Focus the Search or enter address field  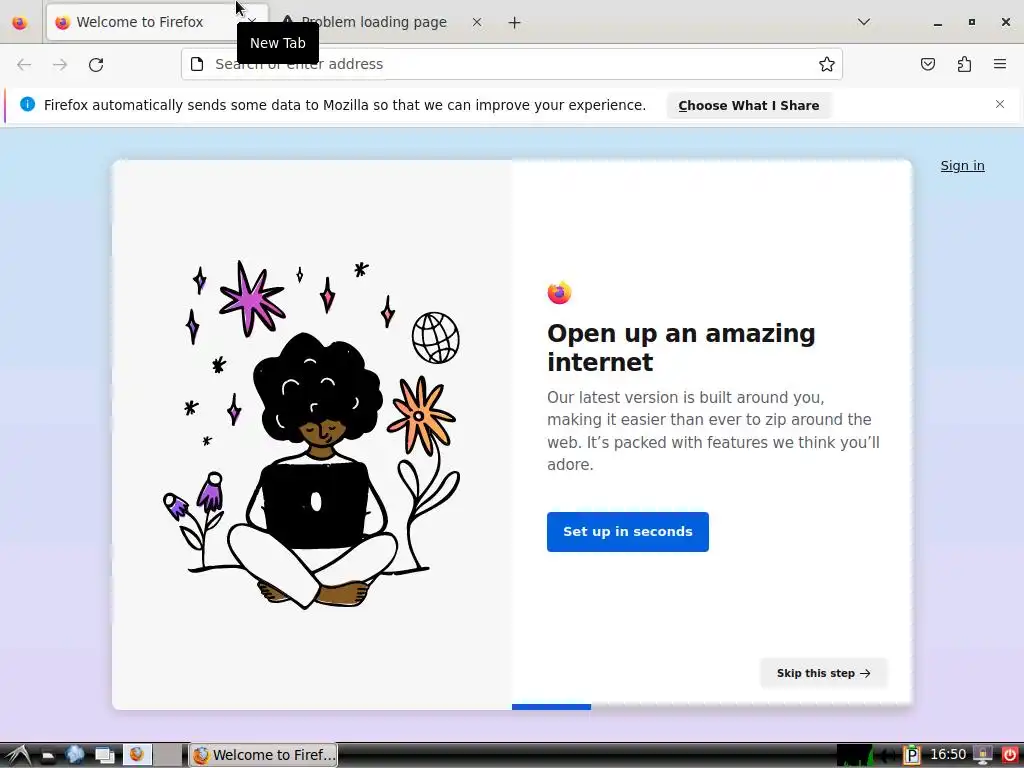[513, 64]
